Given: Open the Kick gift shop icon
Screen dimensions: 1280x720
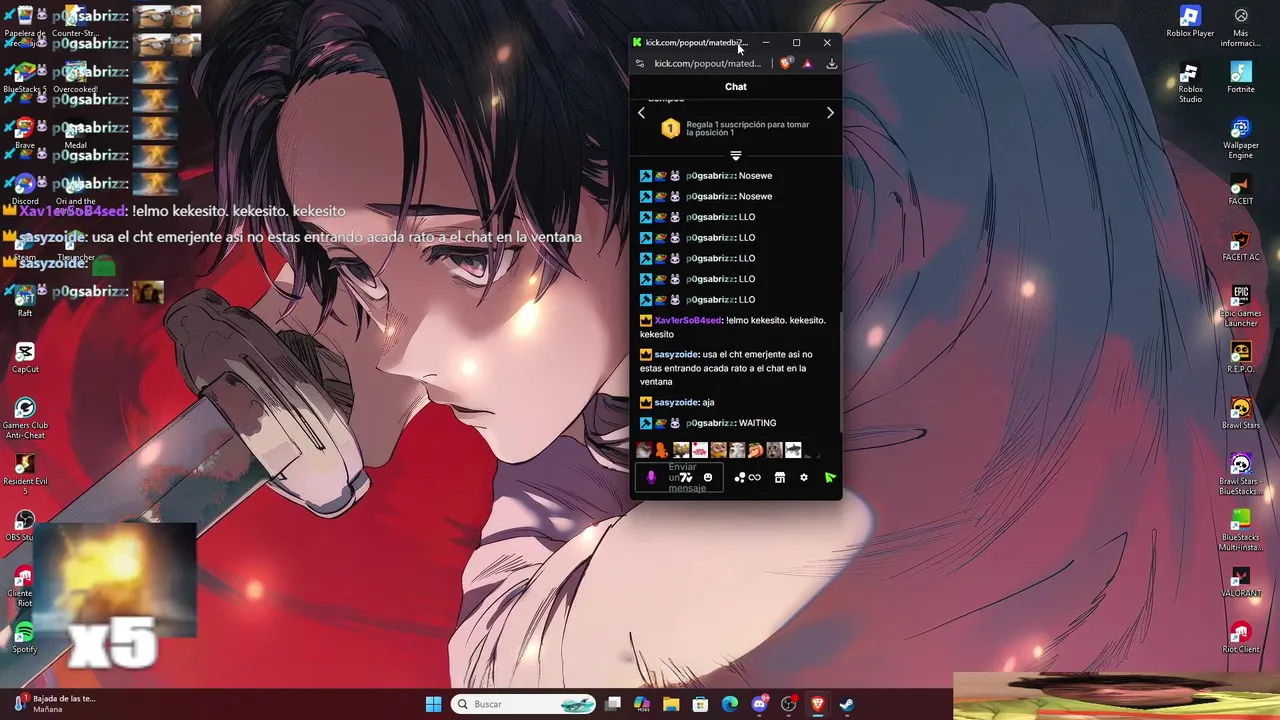Looking at the screenshot, I should 780,478.
